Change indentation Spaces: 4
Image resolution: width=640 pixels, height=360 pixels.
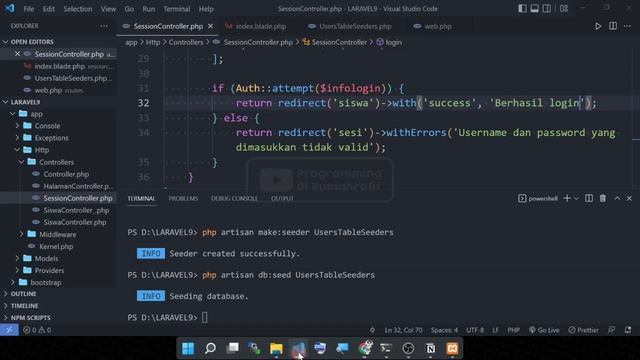pos(444,330)
